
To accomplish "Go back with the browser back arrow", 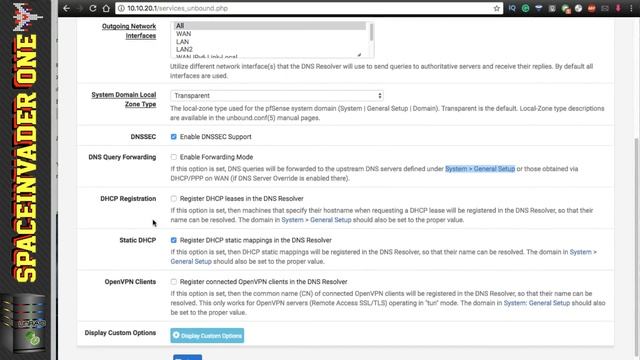I will tap(67, 8).
